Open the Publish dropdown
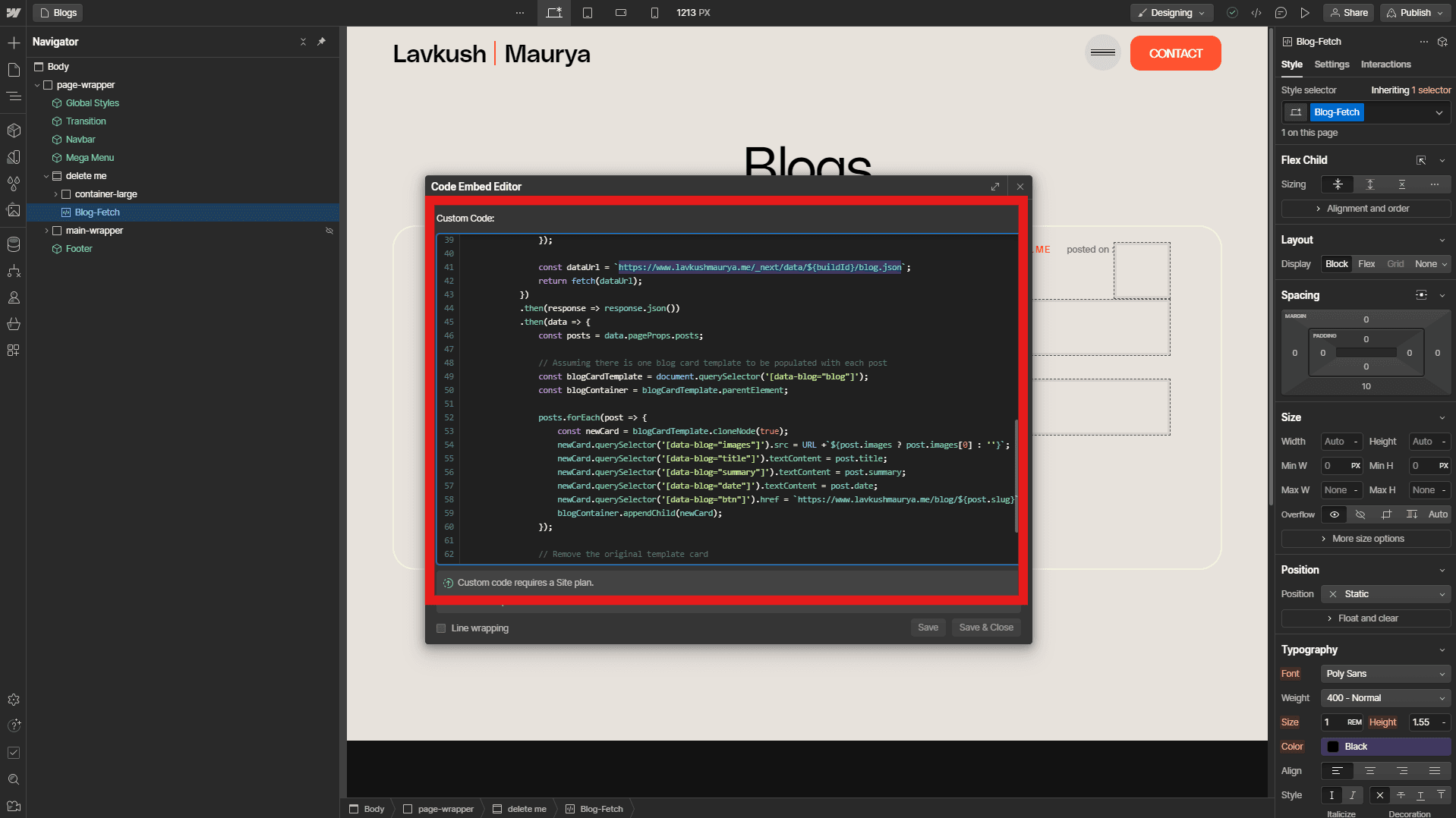1456x818 pixels. click(x=1416, y=13)
